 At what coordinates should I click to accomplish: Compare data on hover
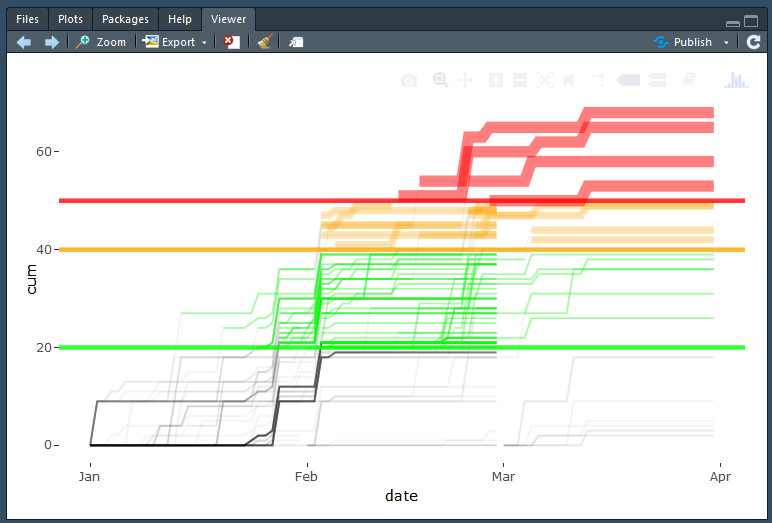coord(657,80)
